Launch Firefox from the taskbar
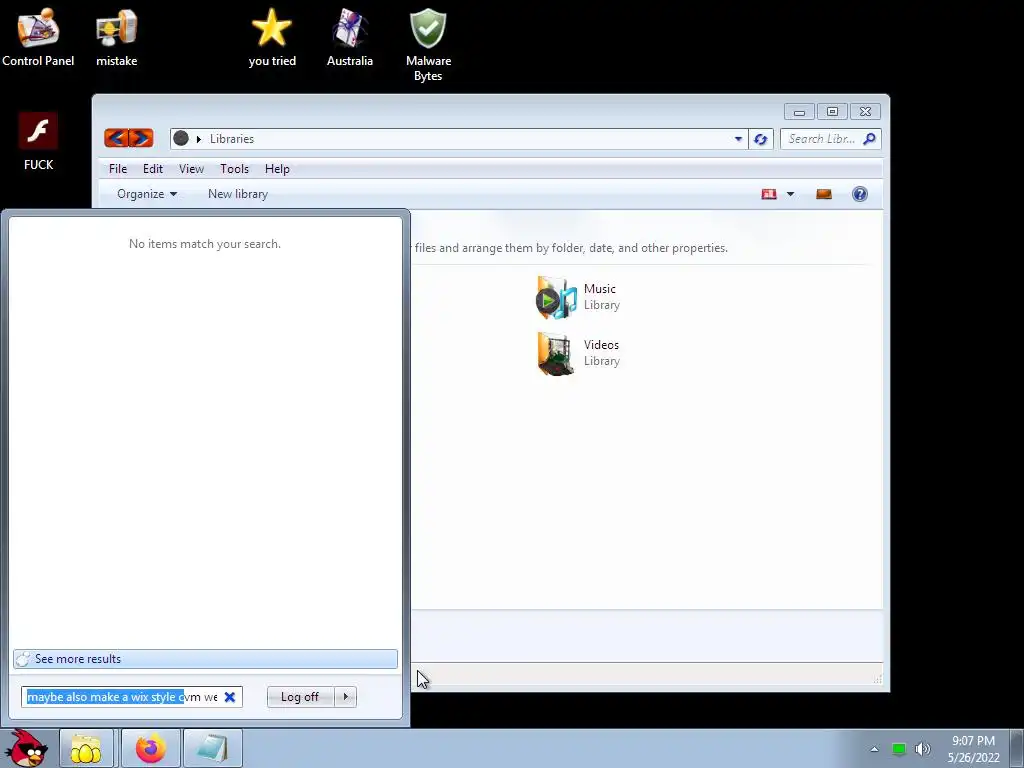The height and width of the screenshot is (768, 1024). point(150,748)
